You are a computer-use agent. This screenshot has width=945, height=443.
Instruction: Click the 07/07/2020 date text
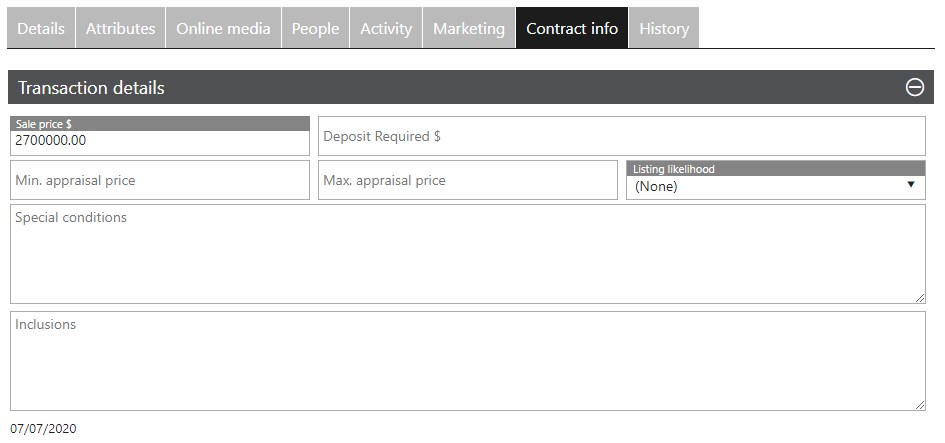coord(43,429)
